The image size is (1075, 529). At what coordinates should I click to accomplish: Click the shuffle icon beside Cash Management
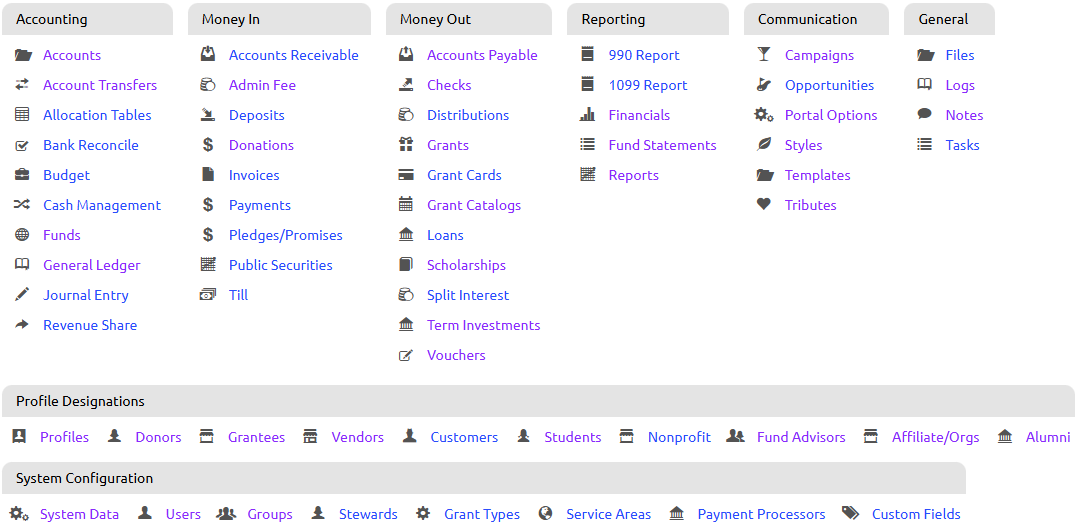(x=22, y=204)
